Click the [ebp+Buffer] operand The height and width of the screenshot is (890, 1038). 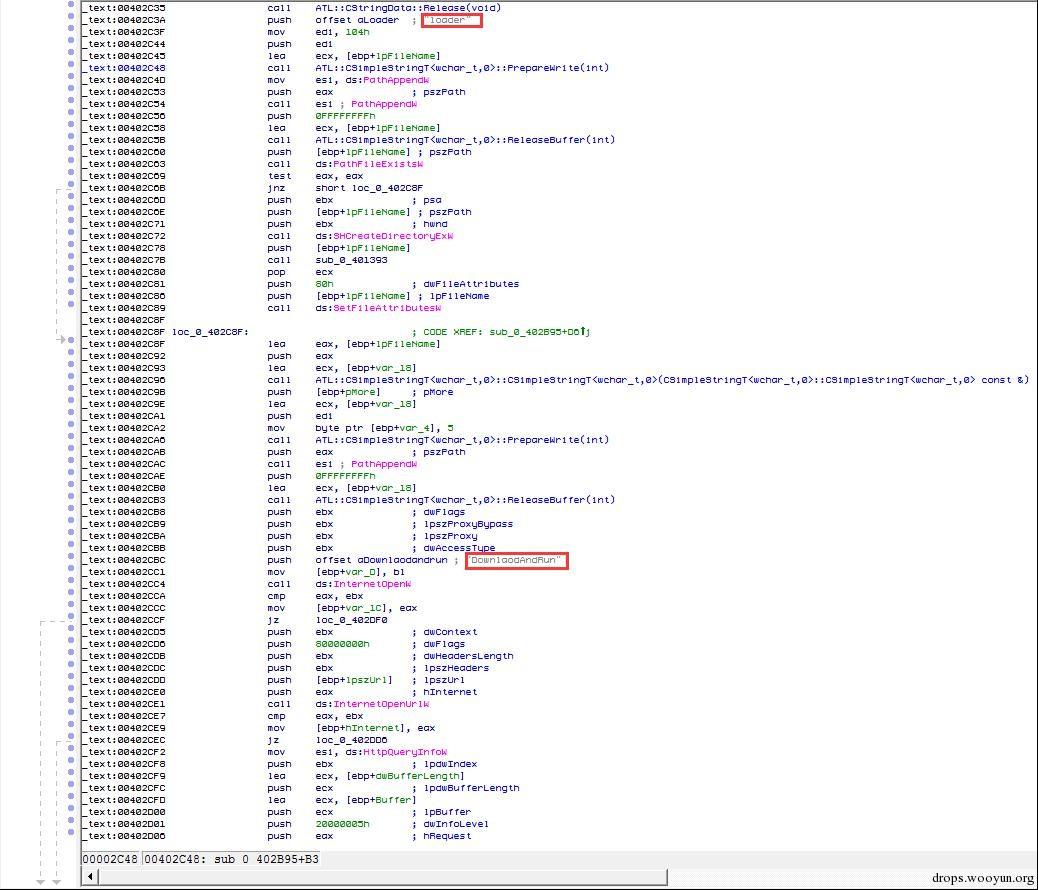tap(381, 800)
